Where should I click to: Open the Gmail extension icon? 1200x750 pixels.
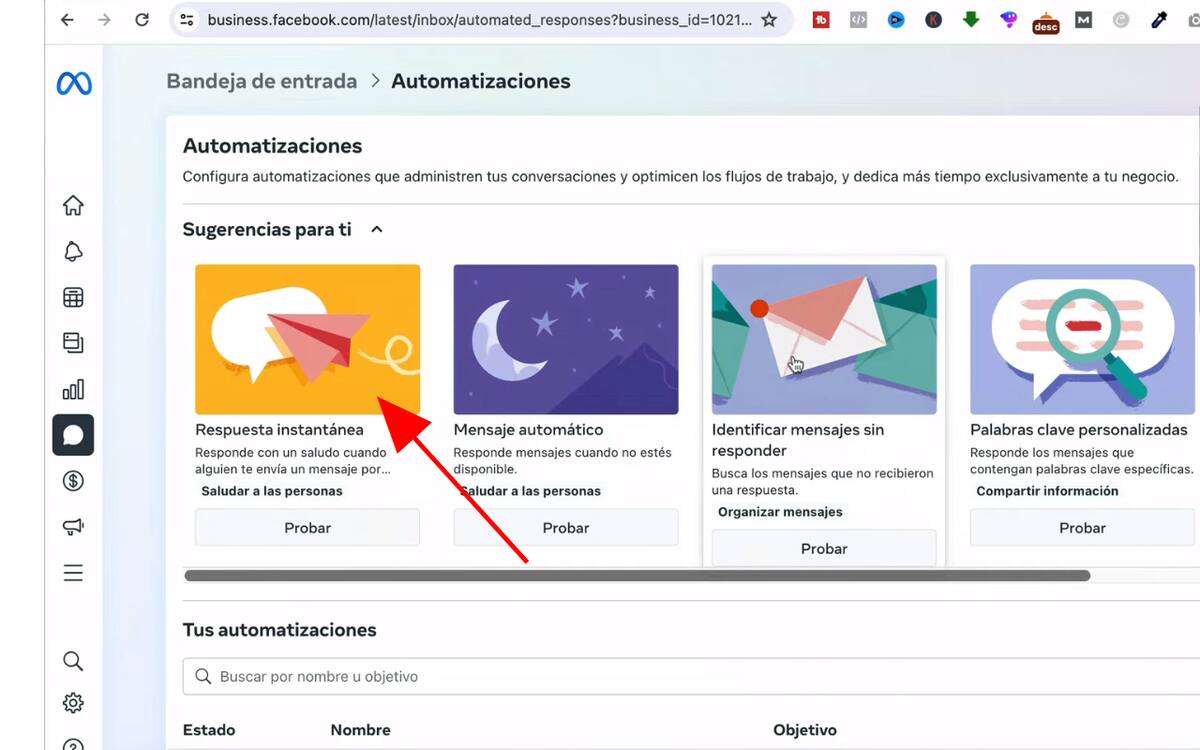point(1083,19)
